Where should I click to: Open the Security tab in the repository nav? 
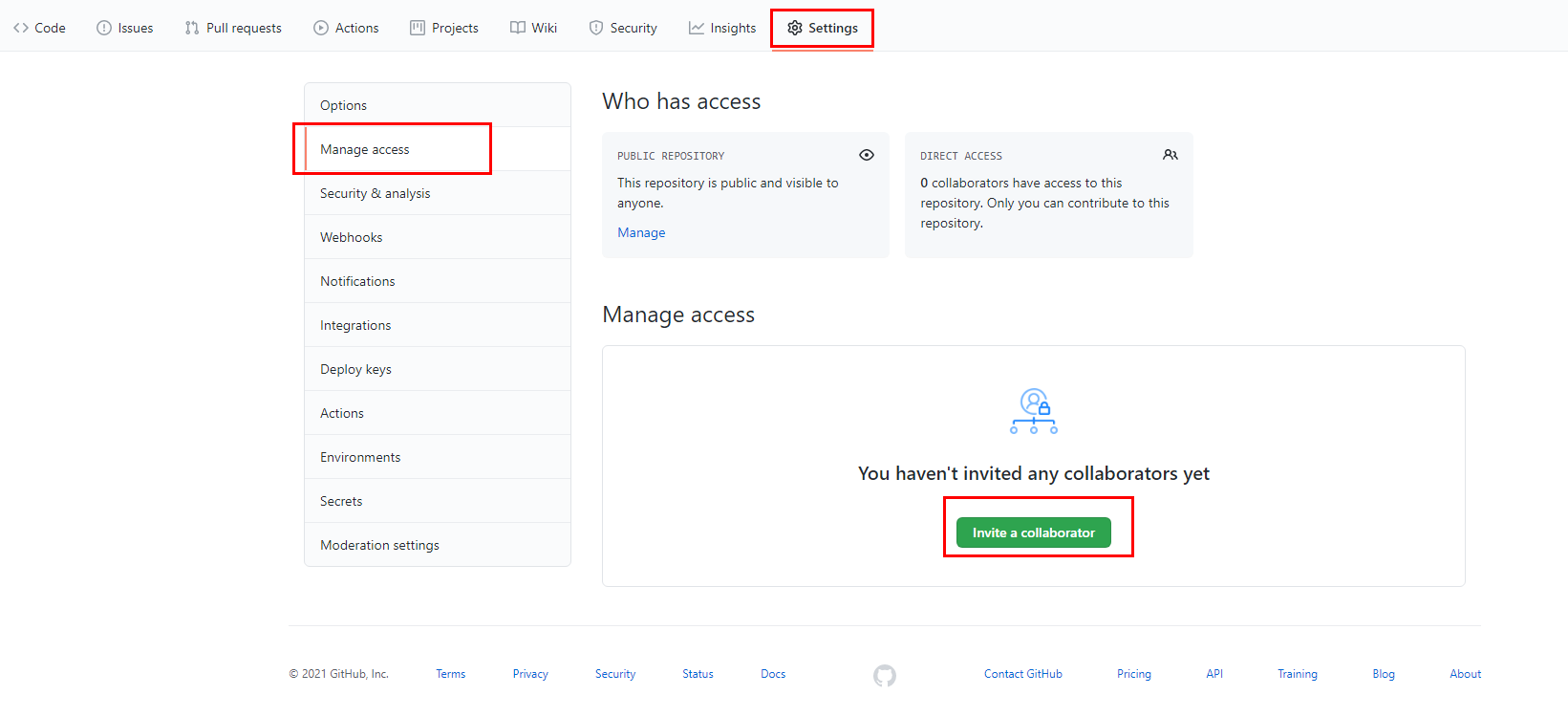(x=623, y=28)
